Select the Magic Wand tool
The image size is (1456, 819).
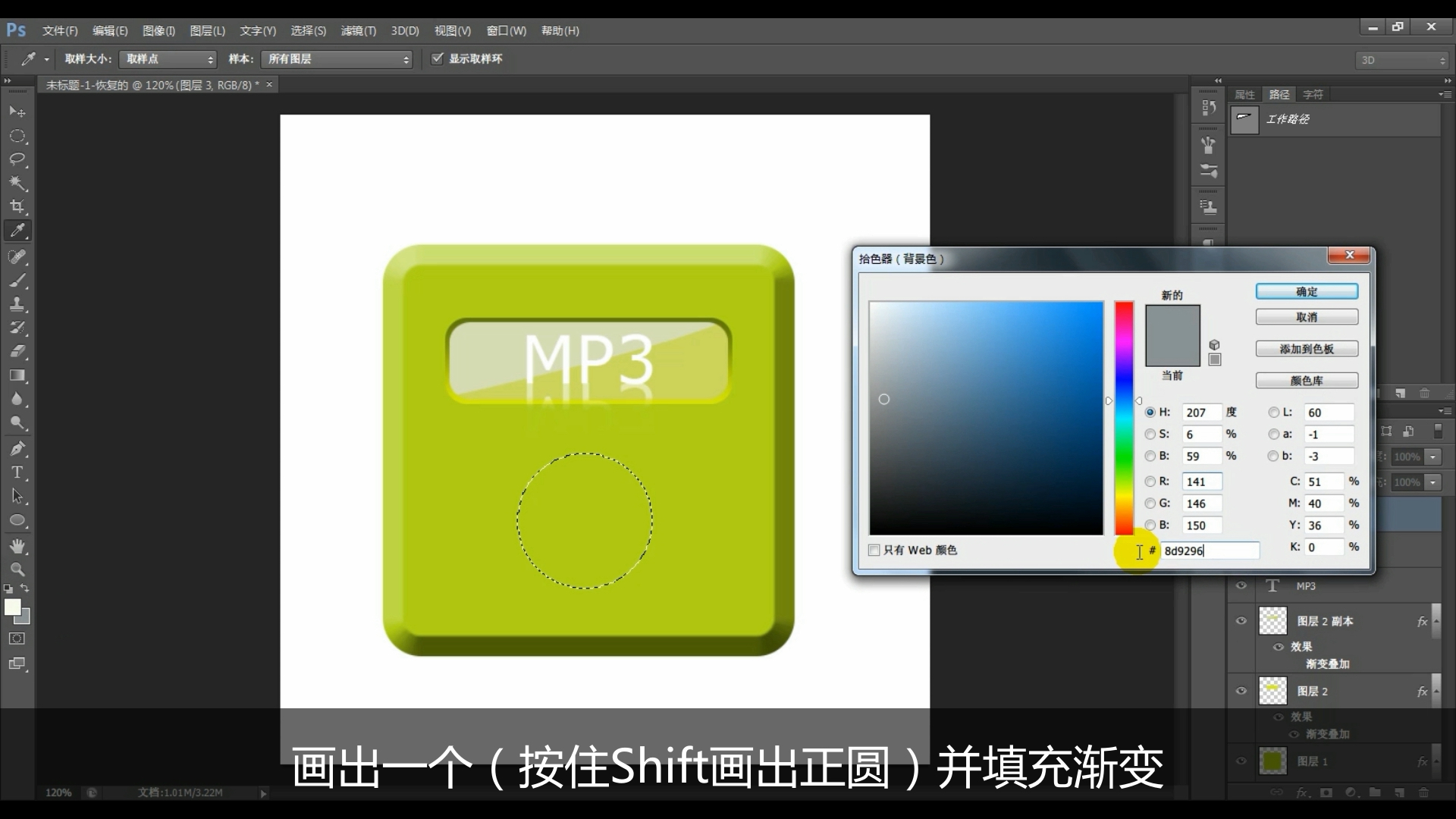point(17,183)
